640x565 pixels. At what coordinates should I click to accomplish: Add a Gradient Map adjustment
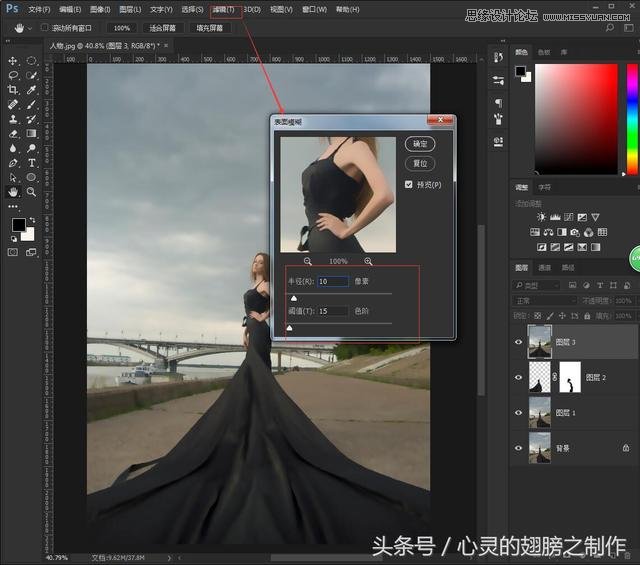pyautogui.click(x=596, y=247)
